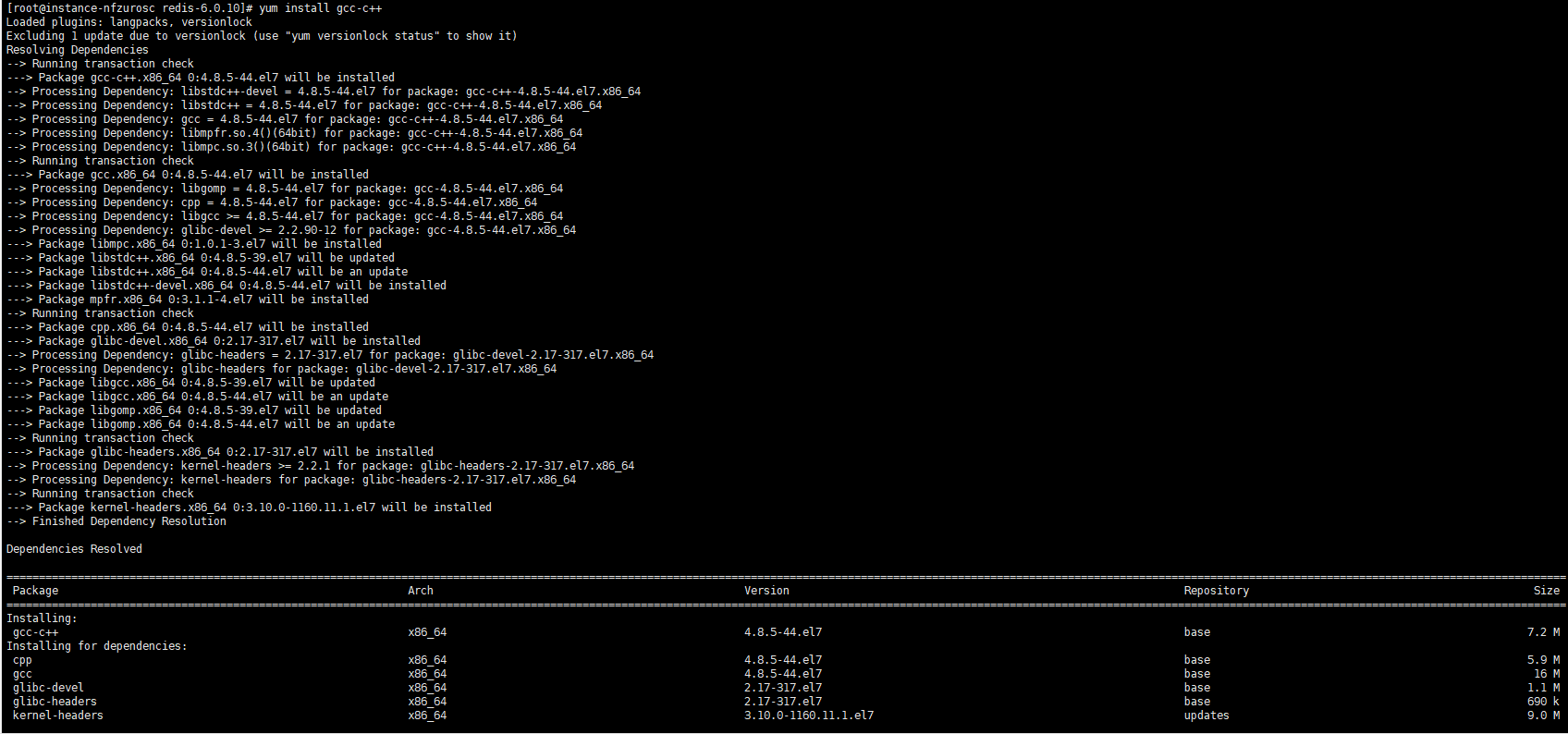Screen dimensions: 1568x734
Task: Select the 'Installing:' section label
Action: coord(42,618)
